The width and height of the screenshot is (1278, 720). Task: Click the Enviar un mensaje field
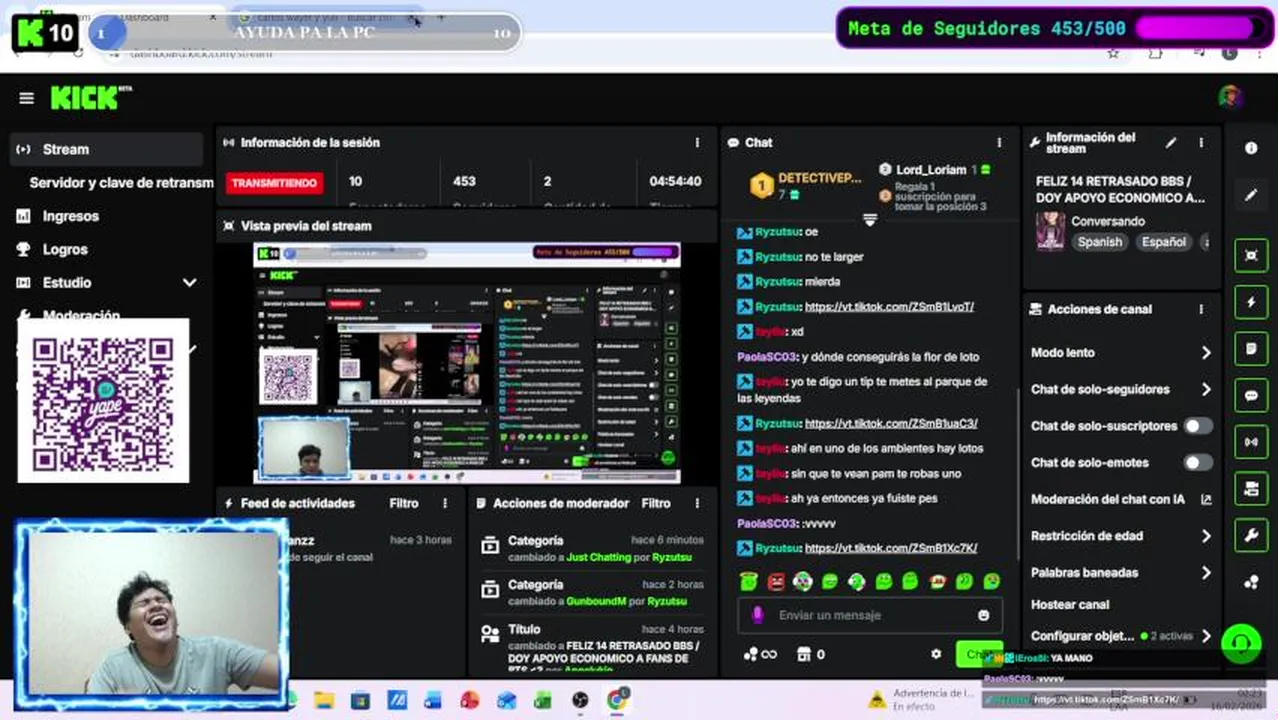click(870, 615)
